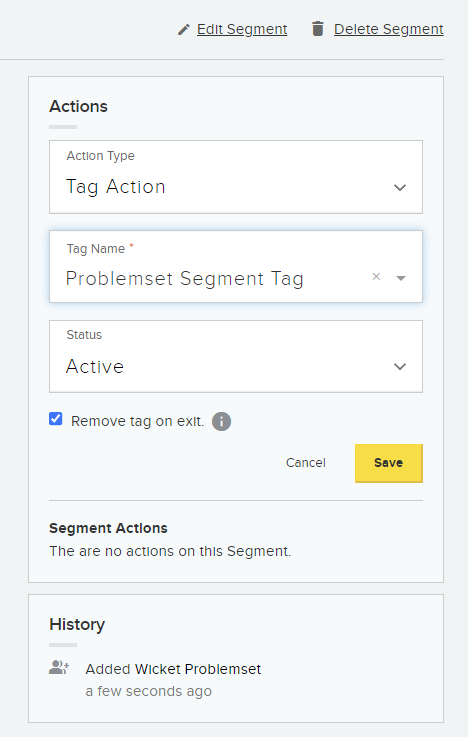The width and height of the screenshot is (468, 737).
Task: Click the pencil icon beside Edit Segment
Action: click(183, 30)
